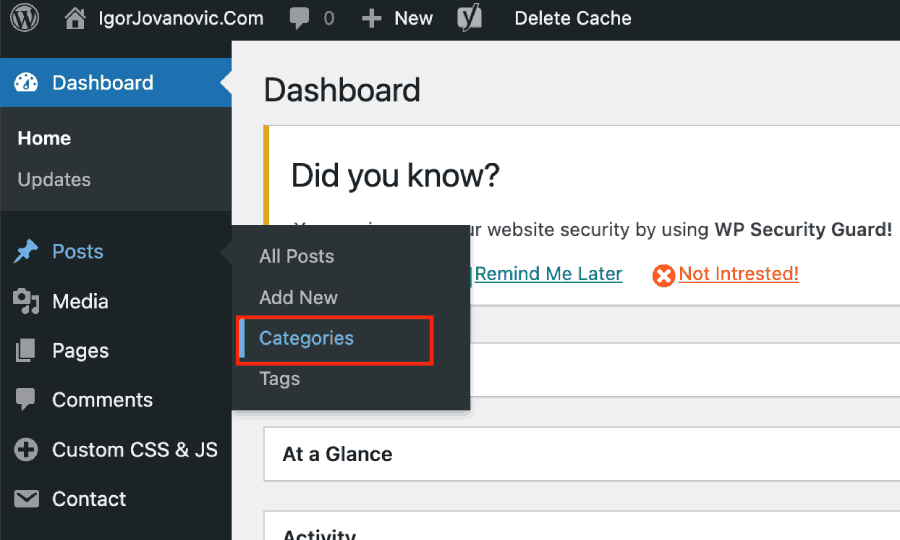Screen dimensions: 900x540
Task: Click the Custom CSS & JS plus icon
Action: point(26,449)
